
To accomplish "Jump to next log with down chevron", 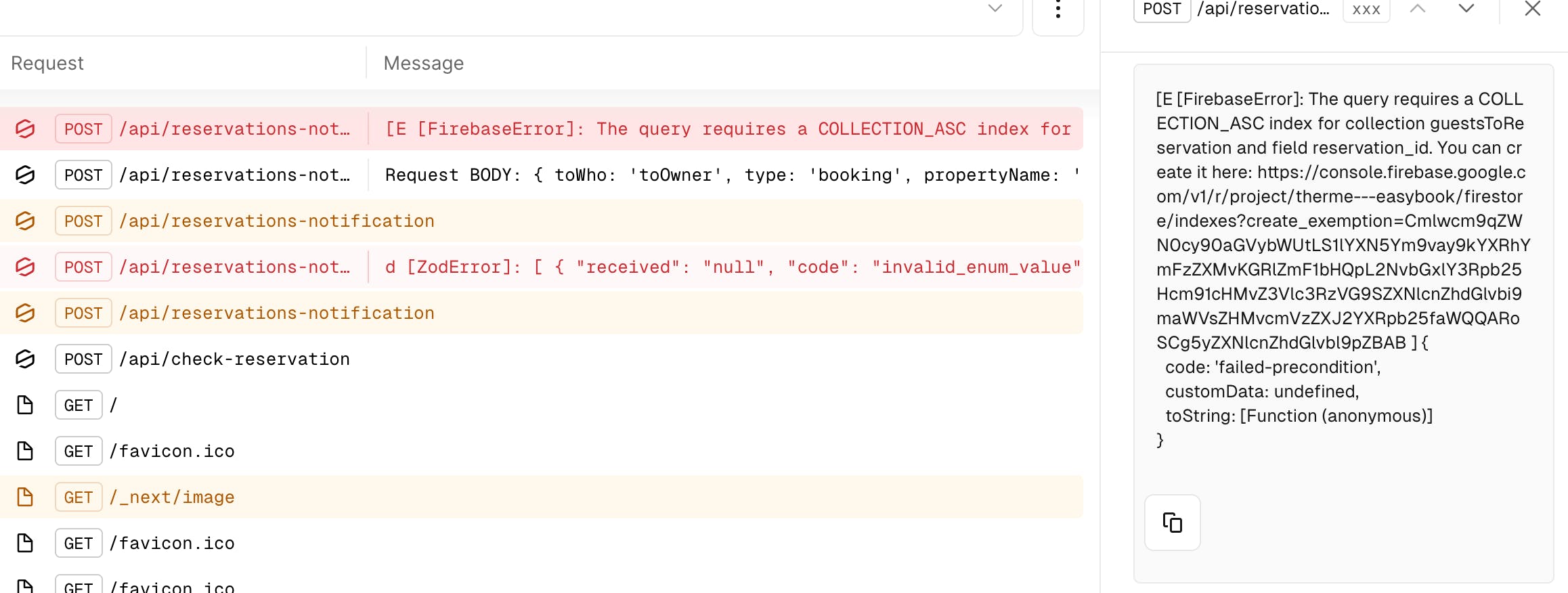I will 1466,8.
